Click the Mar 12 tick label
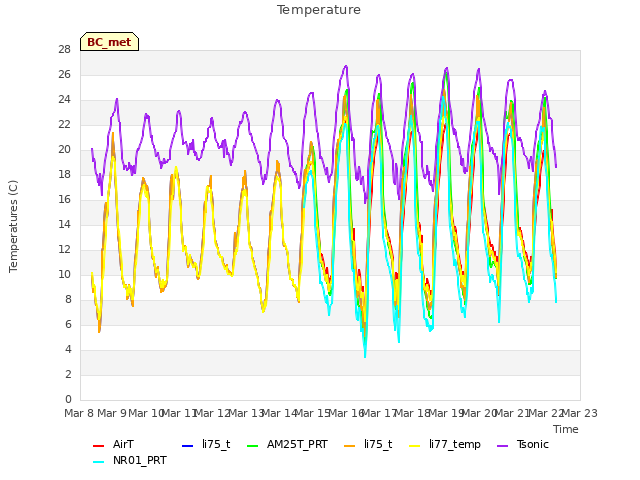Screen dimensions: 640x480 coord(213,413)
